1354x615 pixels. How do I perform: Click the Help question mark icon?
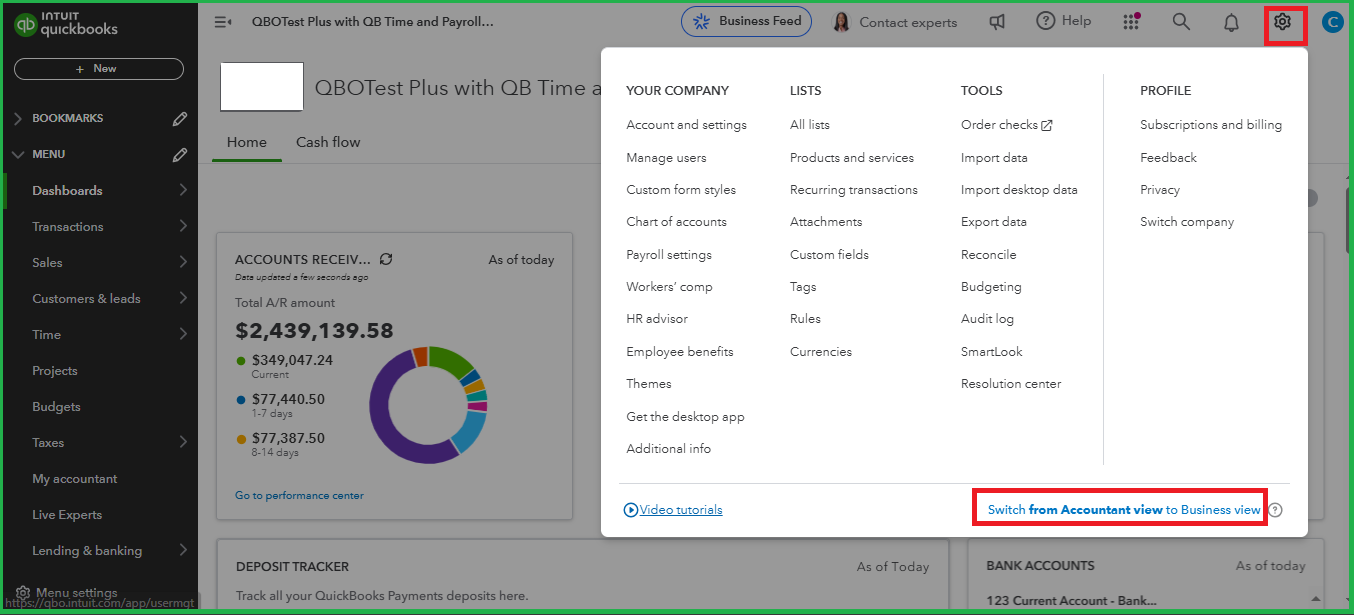pyautogui.click(x=1046, y=21)
